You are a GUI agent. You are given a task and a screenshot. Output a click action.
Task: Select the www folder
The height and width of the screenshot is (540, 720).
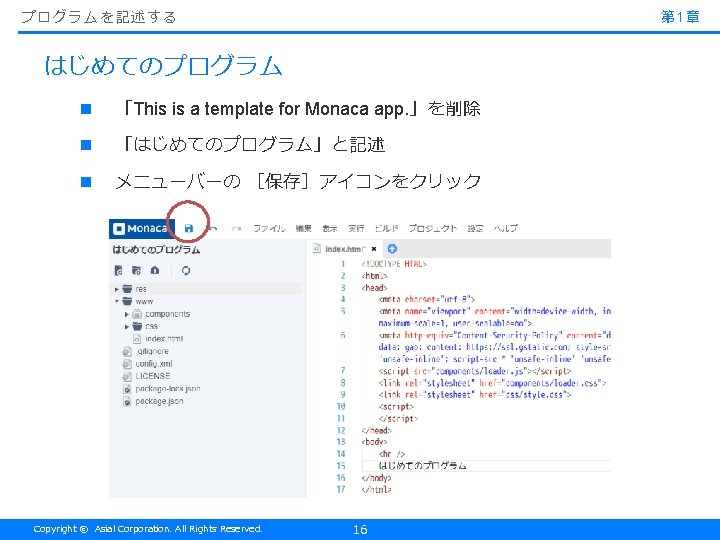pyautogui.click(x=144, y=302)
